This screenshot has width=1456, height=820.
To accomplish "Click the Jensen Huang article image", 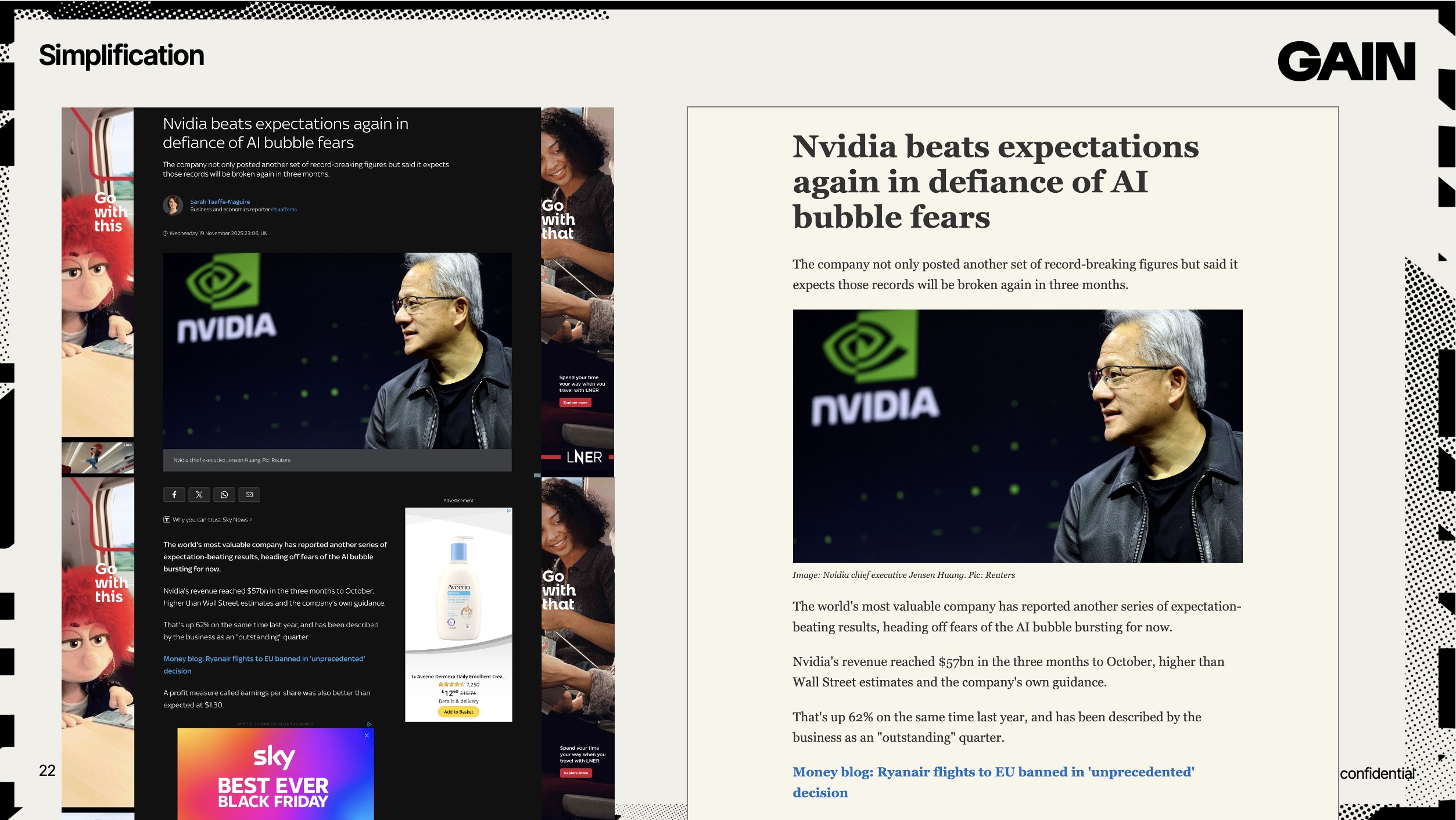I will [x=337, y=354].
